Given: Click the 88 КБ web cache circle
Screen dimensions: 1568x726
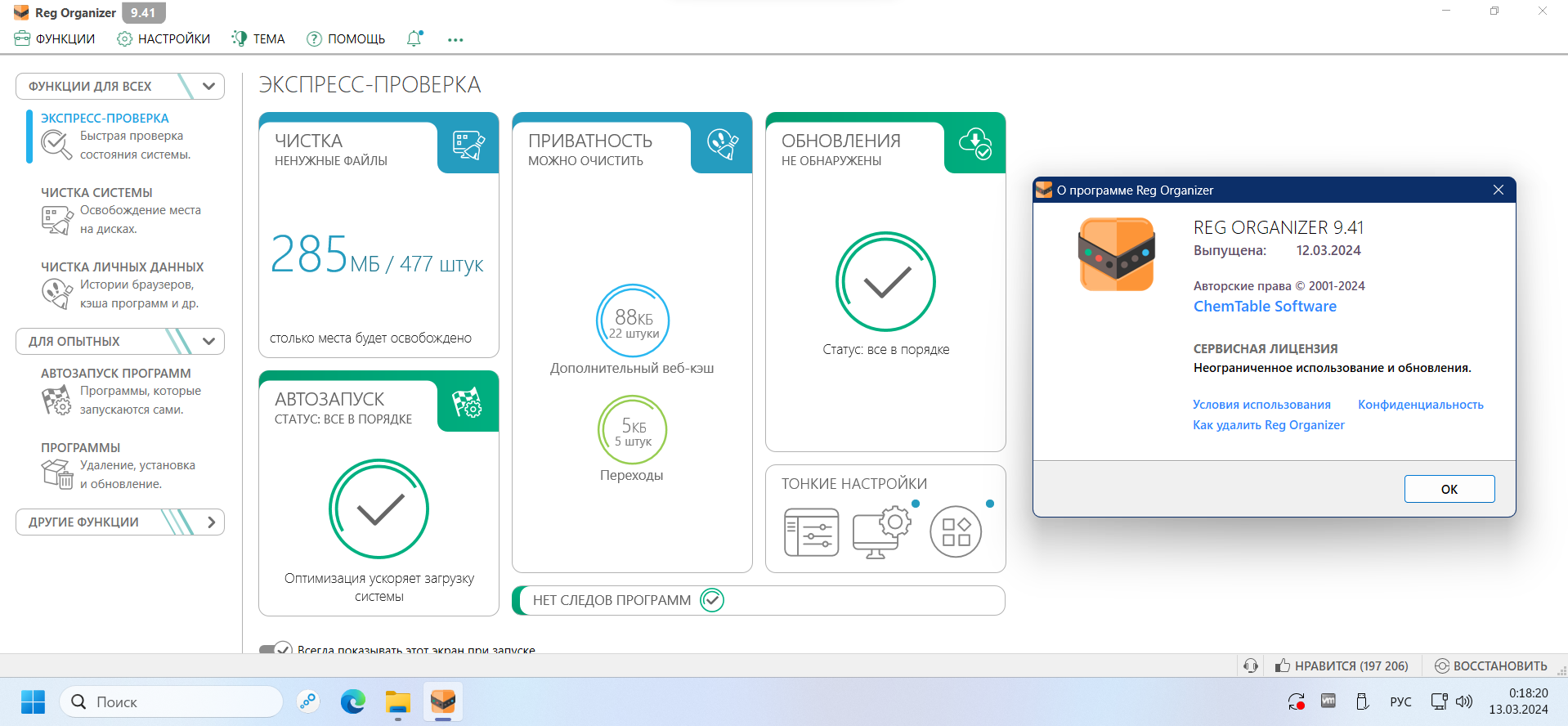Looking at the screenshot, I should [x=633, y=320].
